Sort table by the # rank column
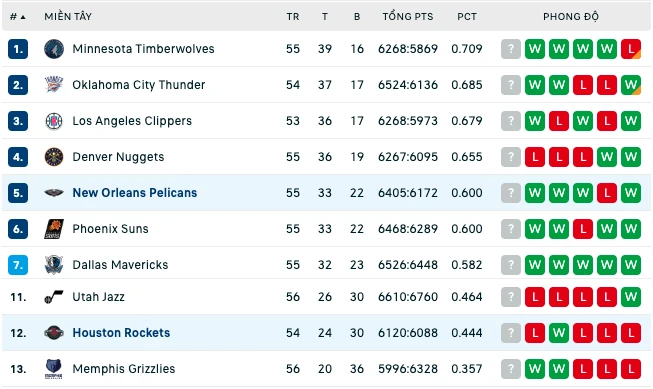This screenshot has height=389, width=653. [x=17, y=17]
